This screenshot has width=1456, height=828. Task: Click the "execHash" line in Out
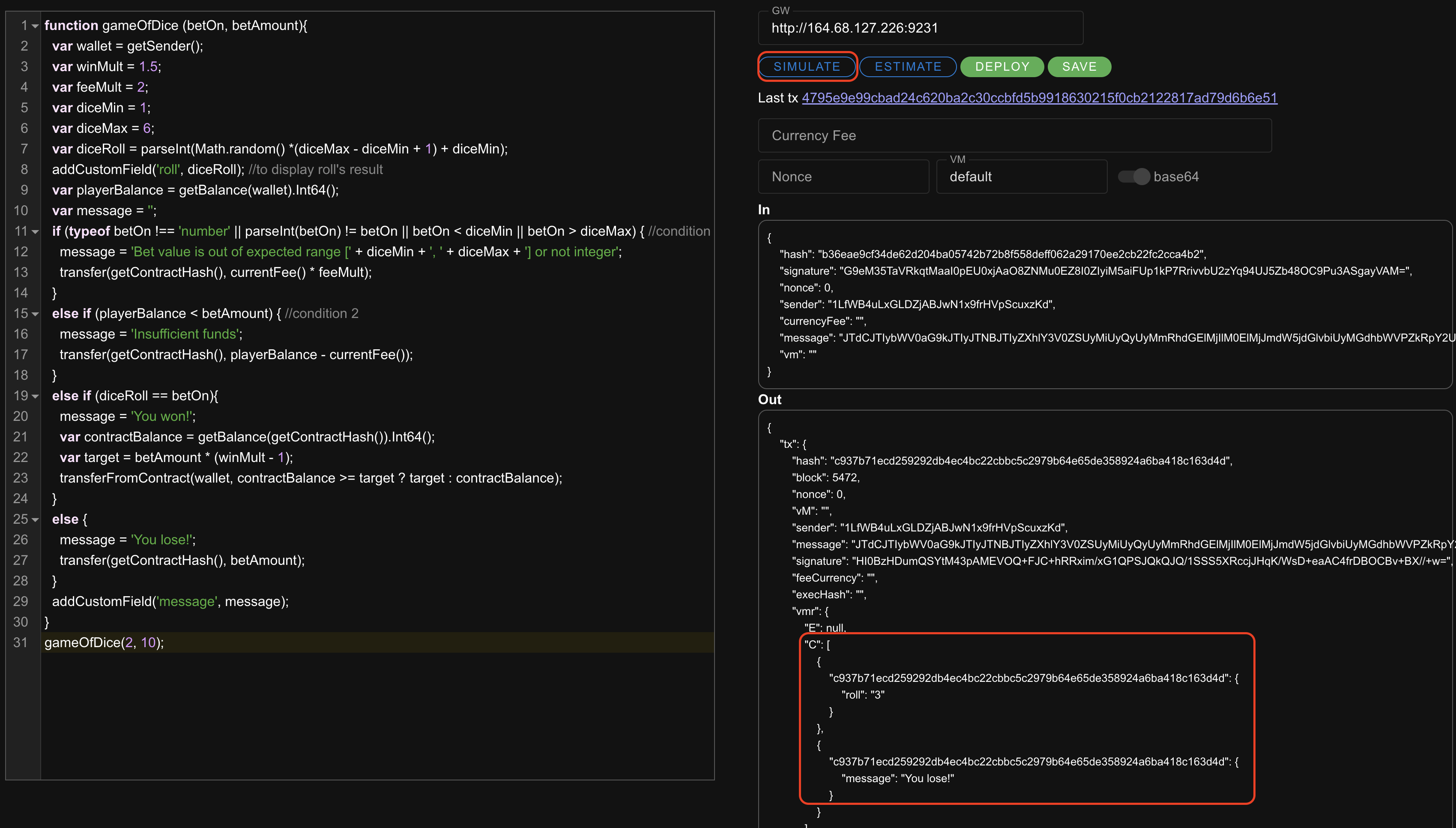click(829, 594)
